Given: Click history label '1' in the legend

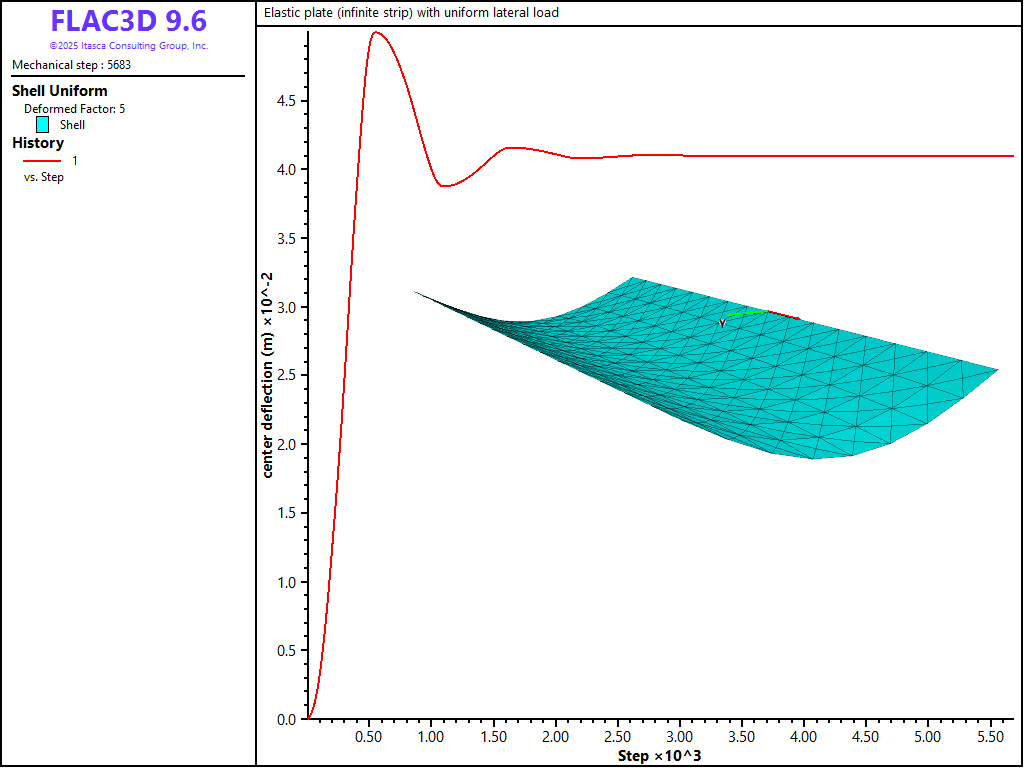Looking at the screenshot, I should pos(74,160).
